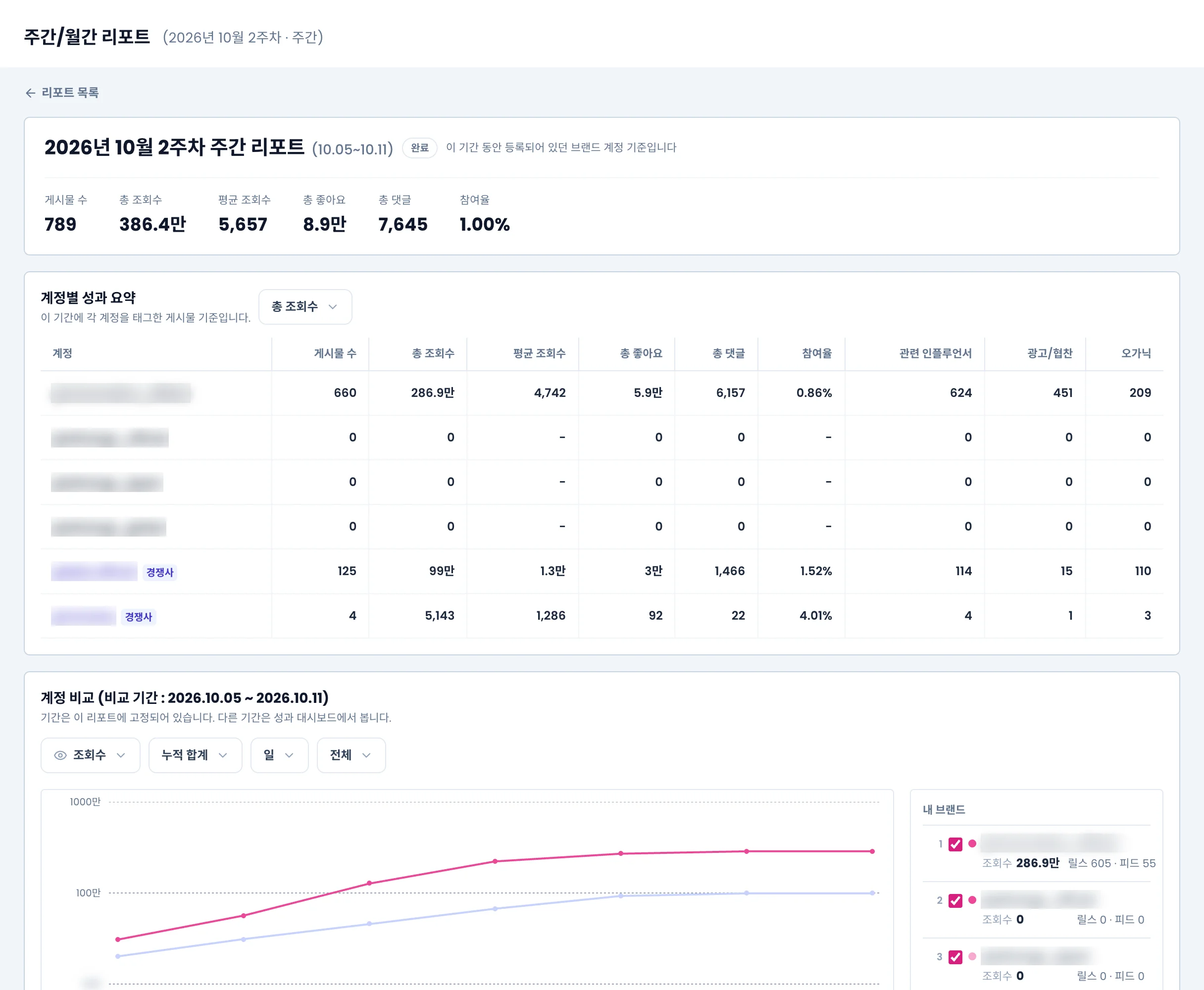This screenshot has width=1204, height=990.
Task: Click the 릴스 605 · 피드 55 text
Action: pos(1111,863)
